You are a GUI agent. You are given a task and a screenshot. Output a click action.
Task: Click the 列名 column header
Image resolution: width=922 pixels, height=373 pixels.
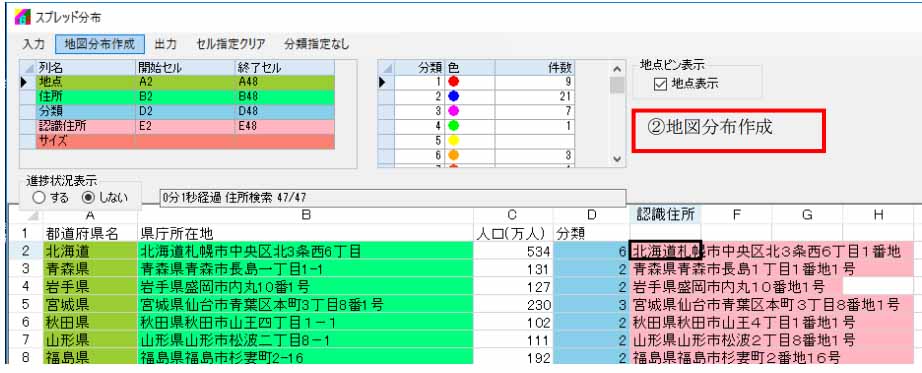pos(85,68)
